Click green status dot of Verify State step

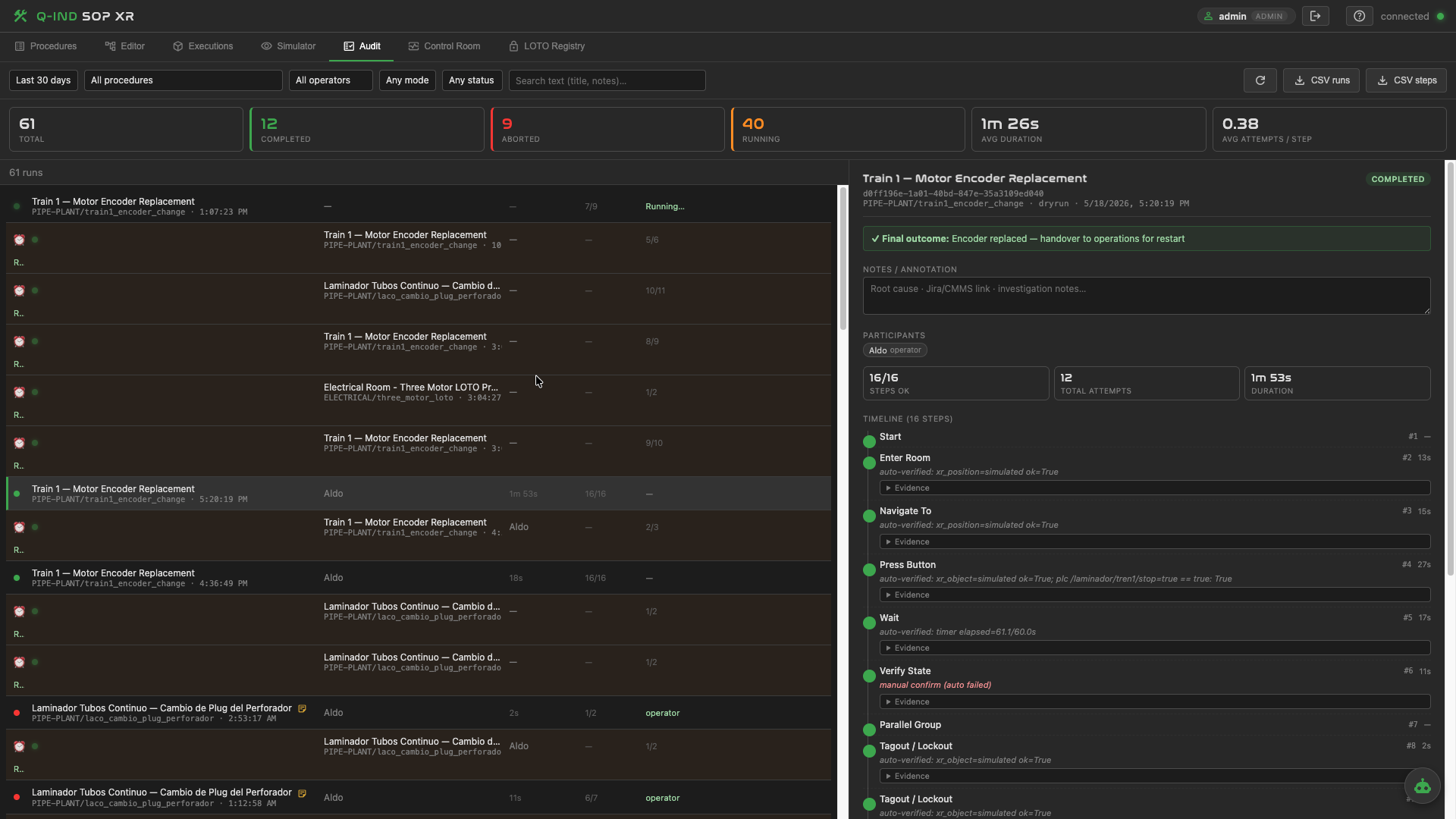(869, 676)
